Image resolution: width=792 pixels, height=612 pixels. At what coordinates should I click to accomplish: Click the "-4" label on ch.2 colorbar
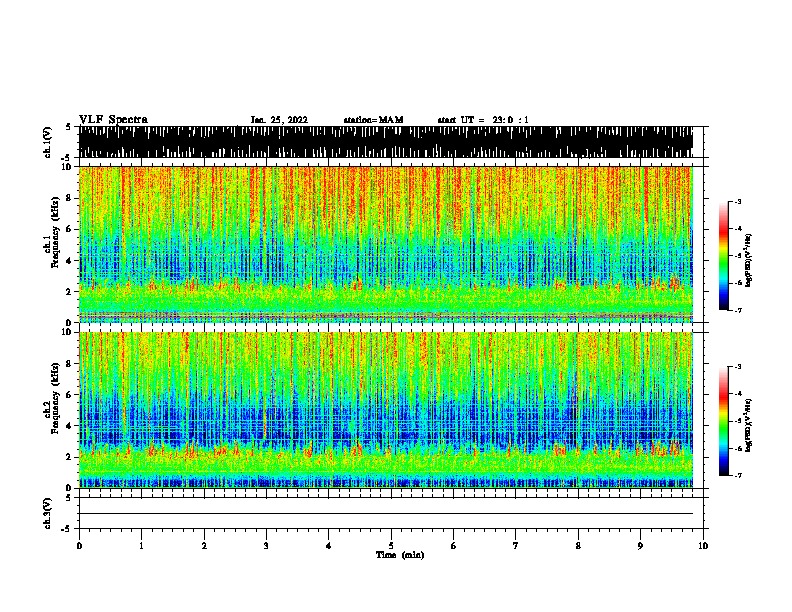(738, 394)
